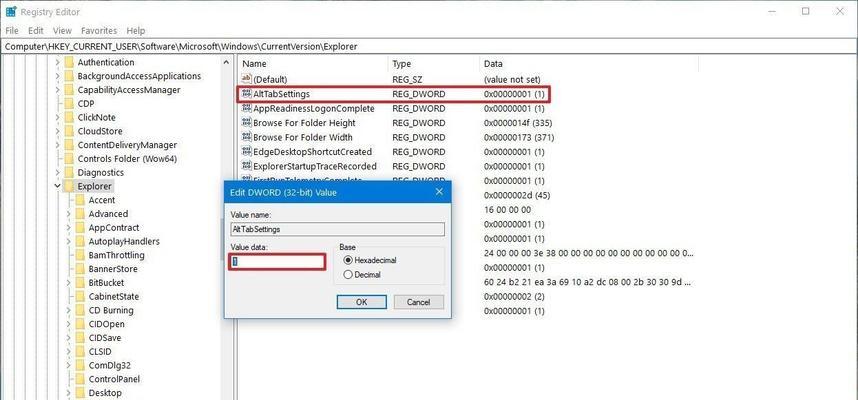Viewport: 858px width, 400px height.
Task: Expand the BackgroundAccessApplications node
Action: click(x=57, y=76)
